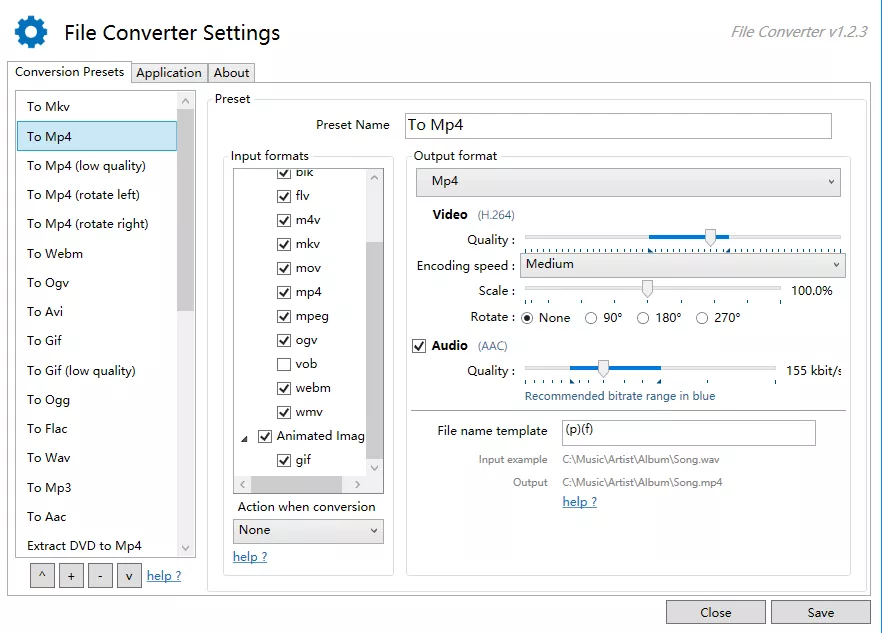Disable the Audio checkbox
Image resolution: width=882 pixels, height=633 pixels.
point(419,346)
